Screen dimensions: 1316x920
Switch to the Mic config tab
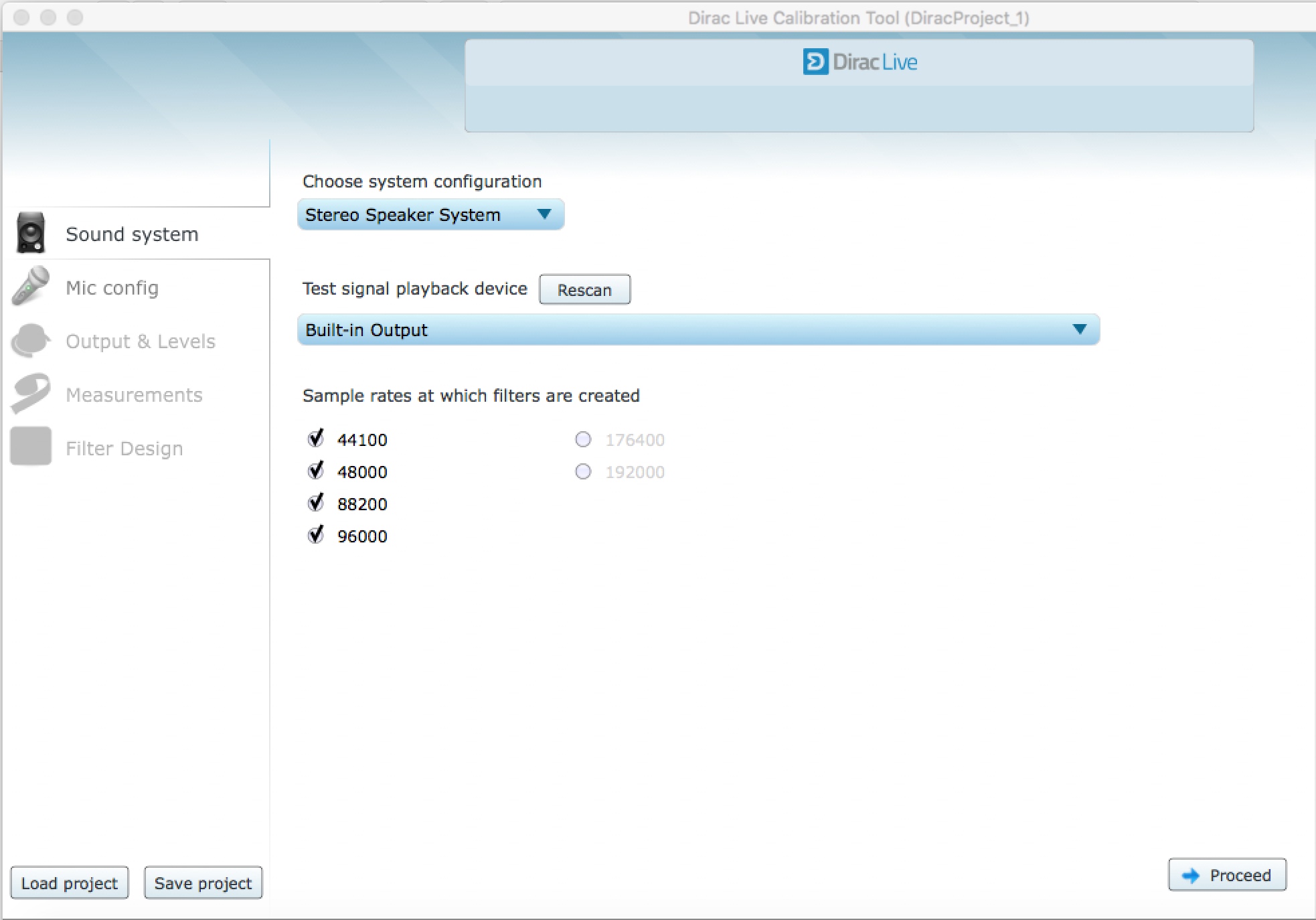tap(112, 288)
